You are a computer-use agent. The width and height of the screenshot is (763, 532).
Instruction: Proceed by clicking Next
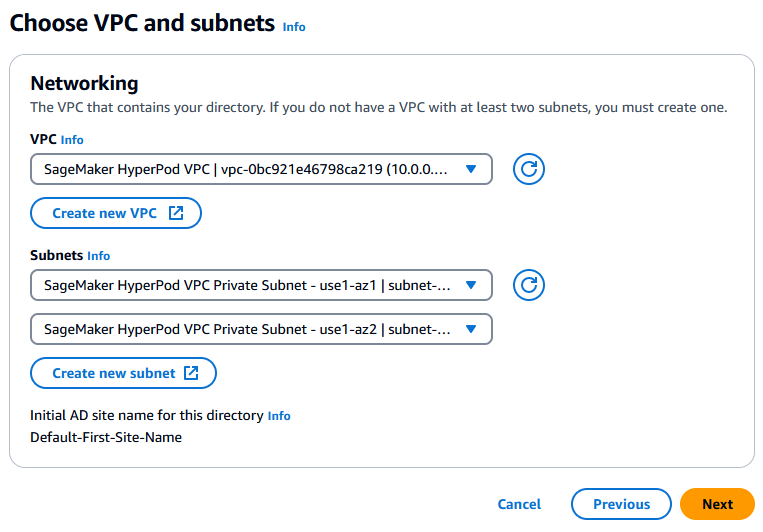click(717, 504)
